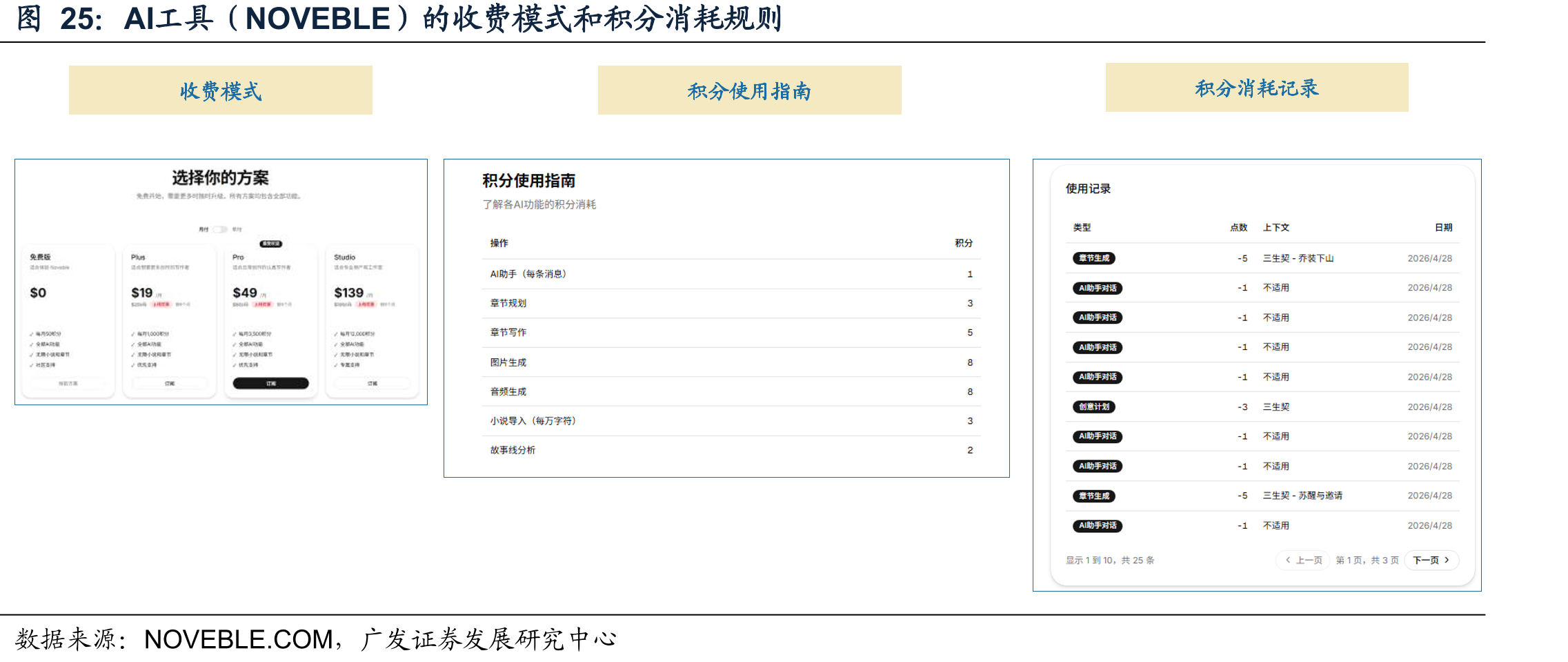Click the 操作 column header
Viewport: 1568px width, 662px height.
tap(499, 243)
